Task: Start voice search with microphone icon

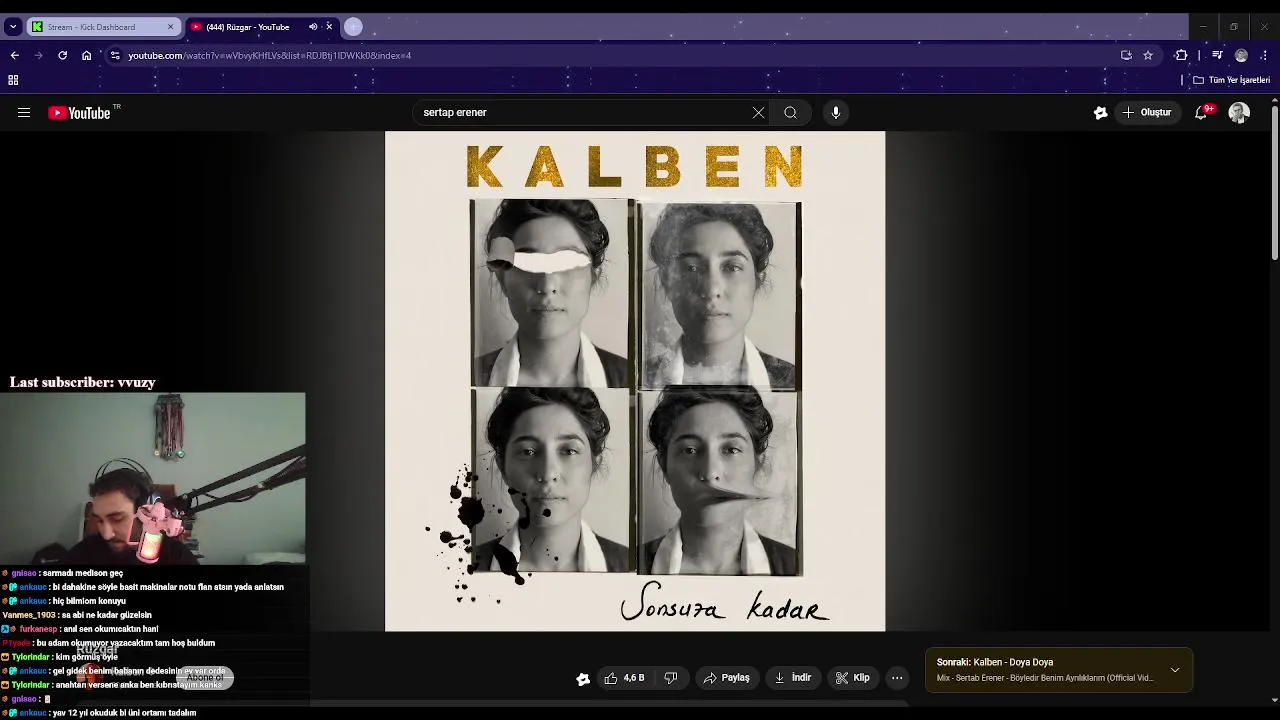Action: pos(836,113)
